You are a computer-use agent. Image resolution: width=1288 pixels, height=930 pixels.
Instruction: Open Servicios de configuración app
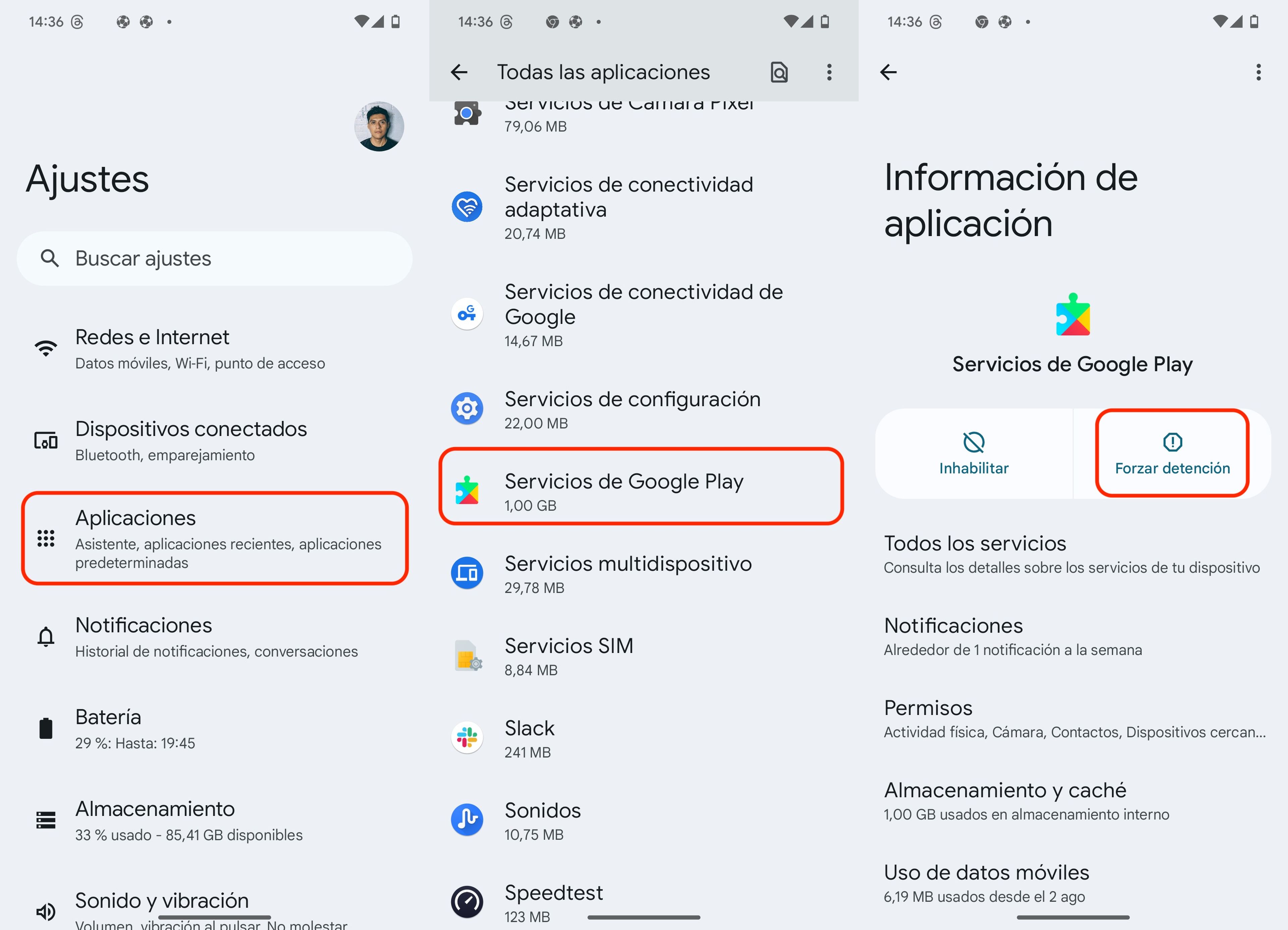coord(644,409)
